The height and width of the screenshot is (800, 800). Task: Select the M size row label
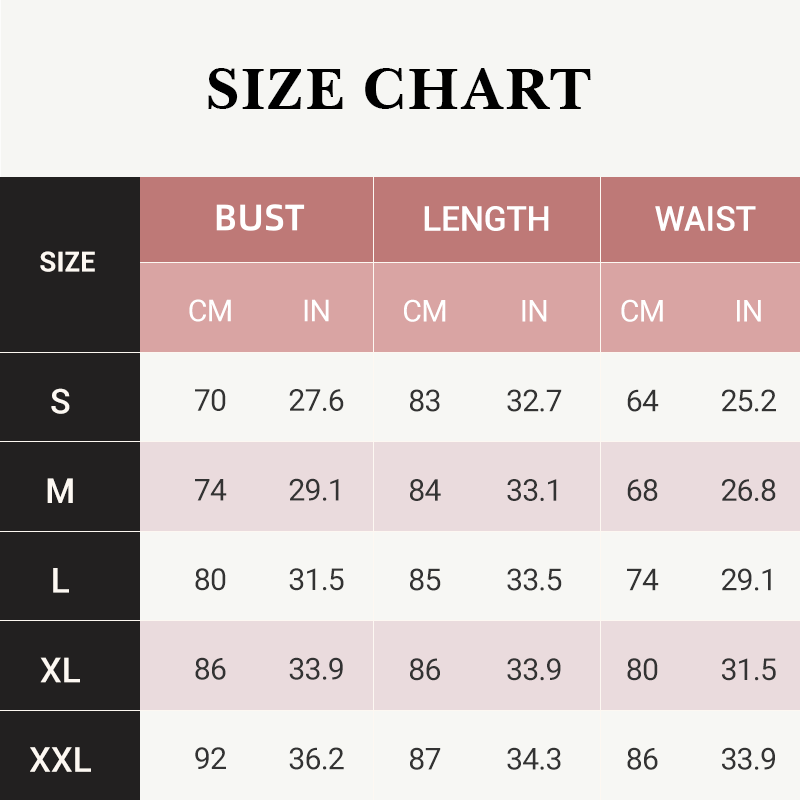[x=61, y=491]
